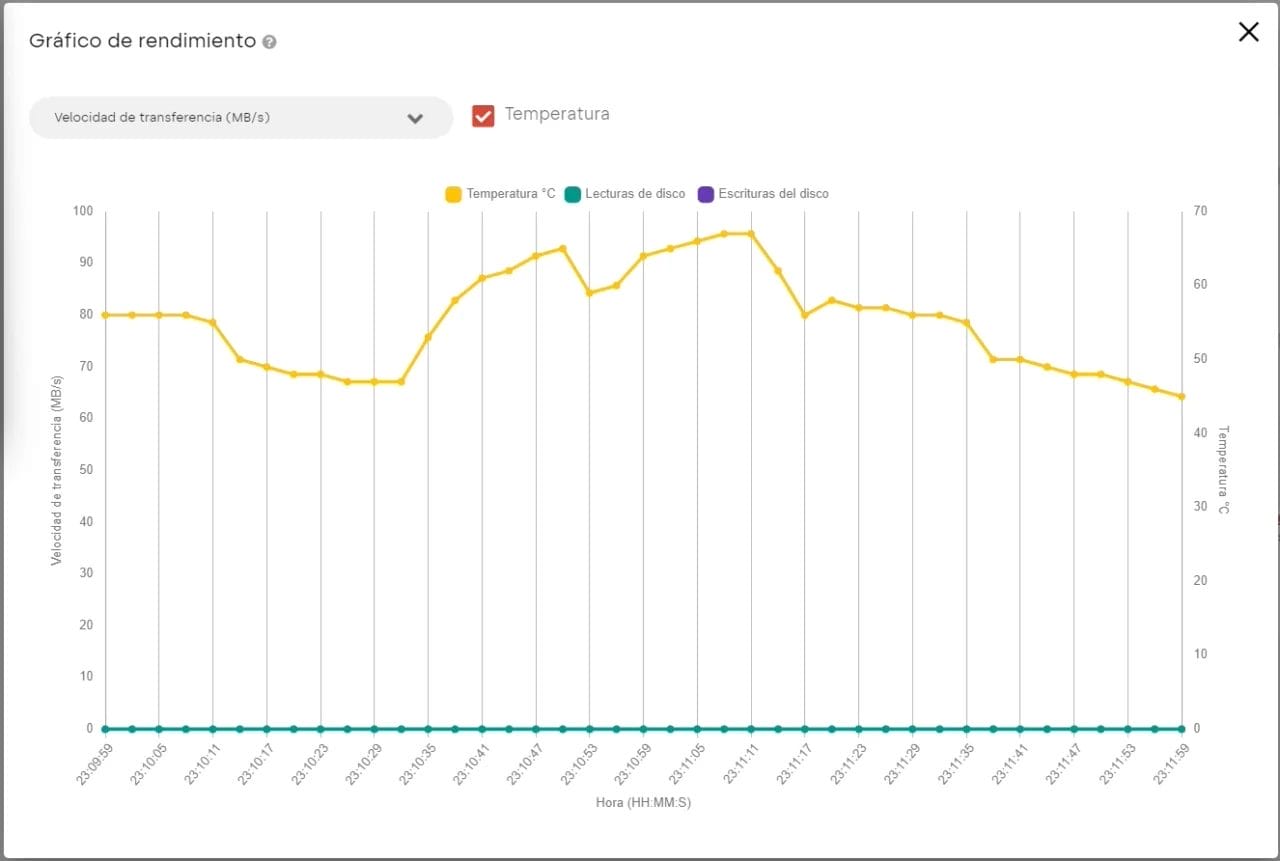
Task: Click the dropdown chevron arrow
Action: point(416,117)
